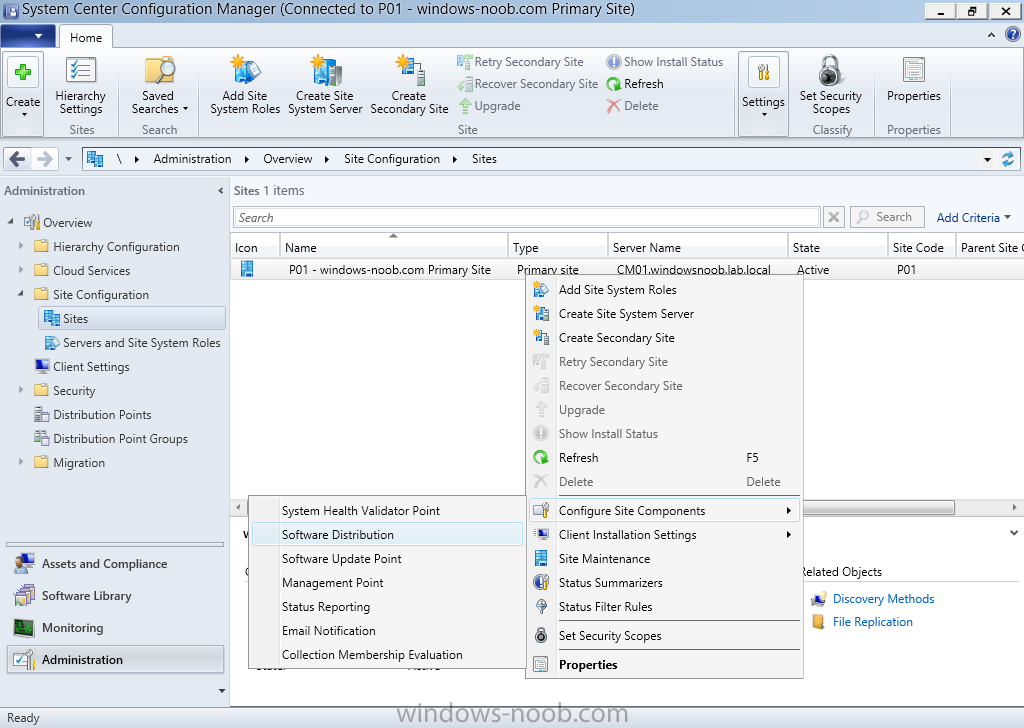Viewport: 1024px width, 728px height.
Task: Collapse the Administration navigation pane
Action: (220, 191)
